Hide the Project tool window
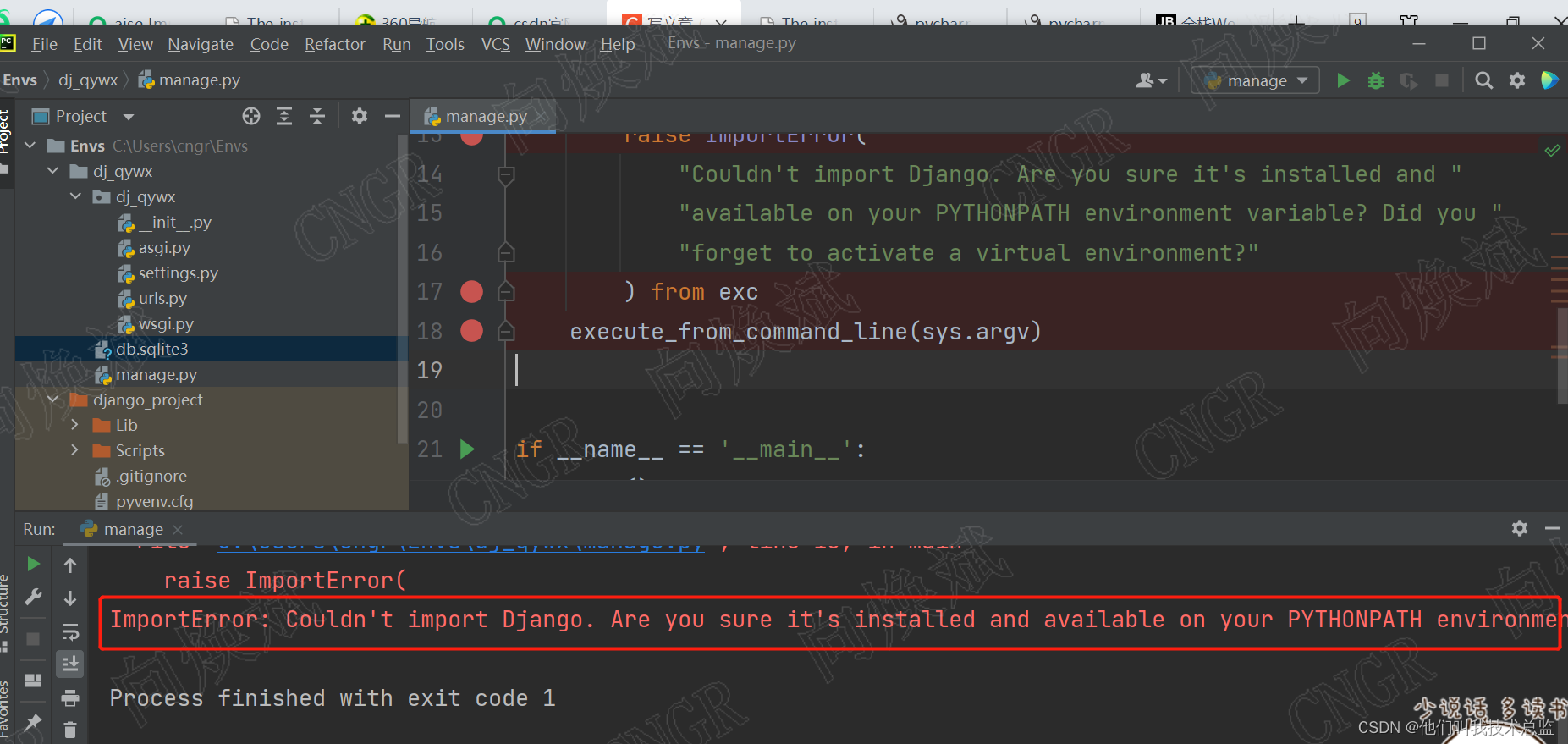Viewport: 1568px width, 744px height. click(x=392, y=116)
